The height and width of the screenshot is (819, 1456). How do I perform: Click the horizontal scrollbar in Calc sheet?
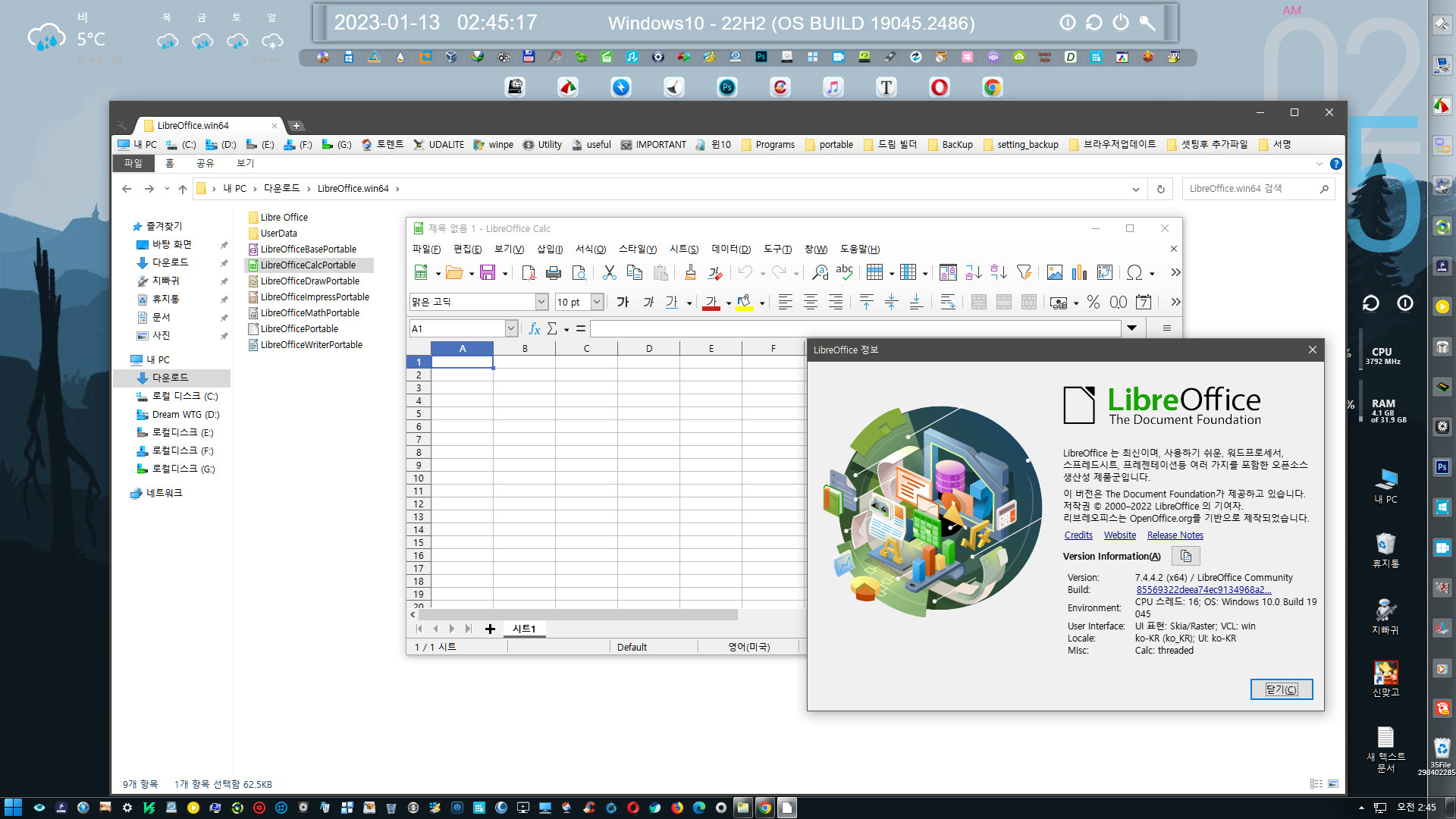[578, 615]
